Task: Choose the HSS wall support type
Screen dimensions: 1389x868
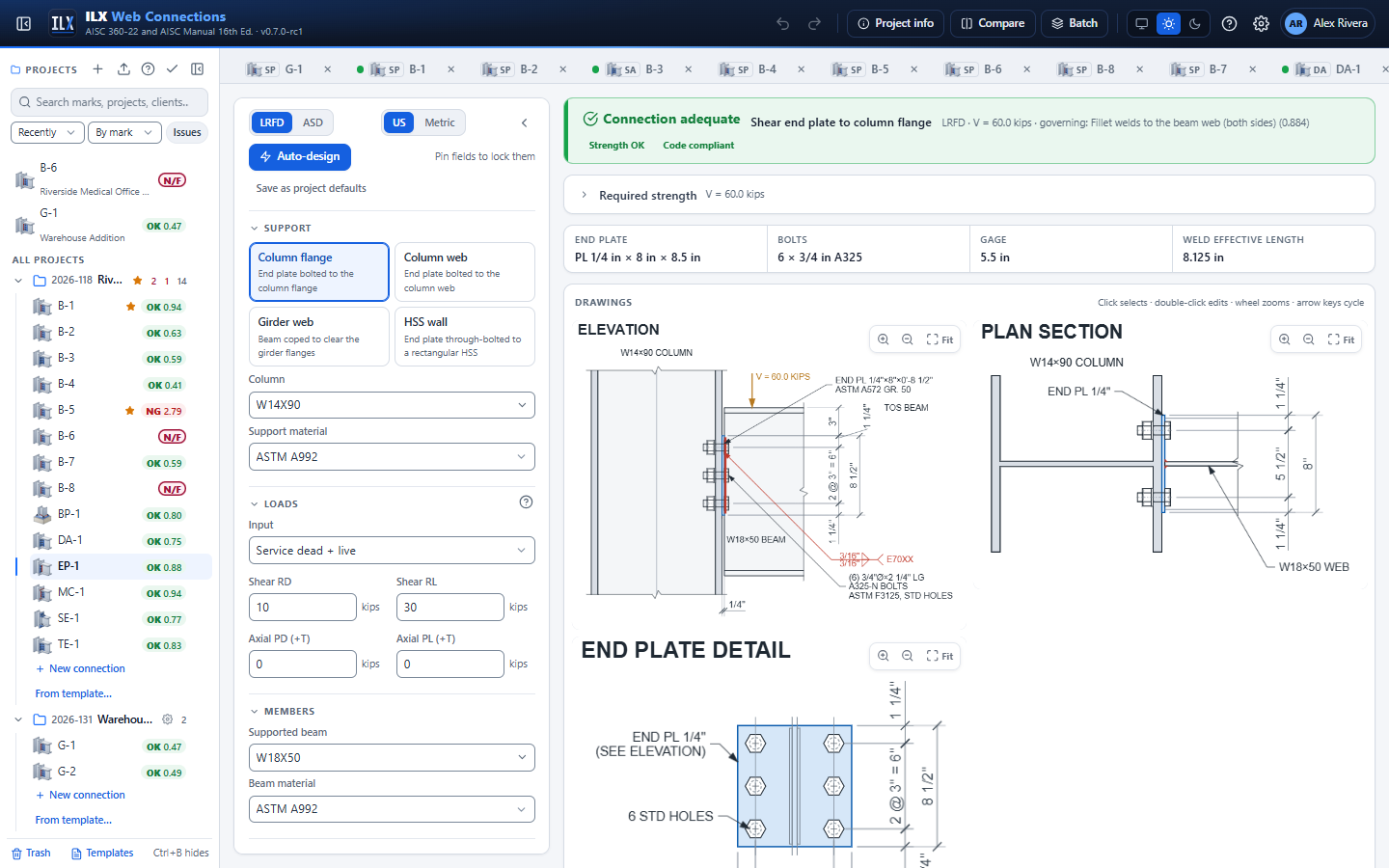Action: click(465, 337)
